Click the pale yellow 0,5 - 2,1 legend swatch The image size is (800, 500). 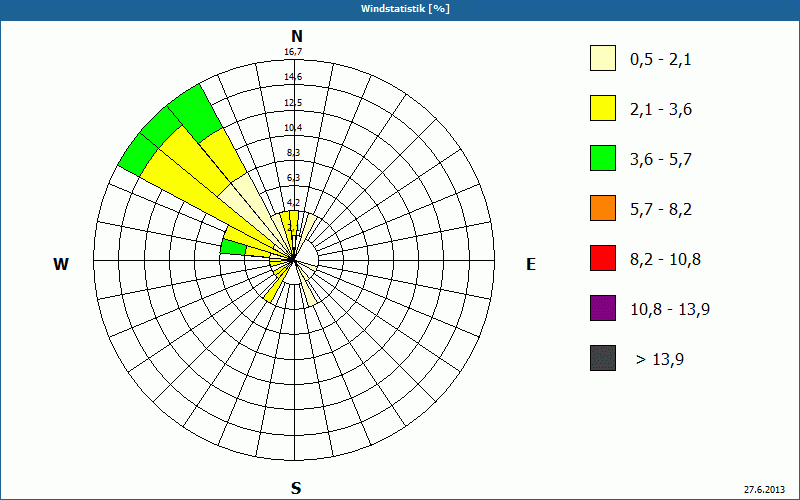(x=603, y=58)
